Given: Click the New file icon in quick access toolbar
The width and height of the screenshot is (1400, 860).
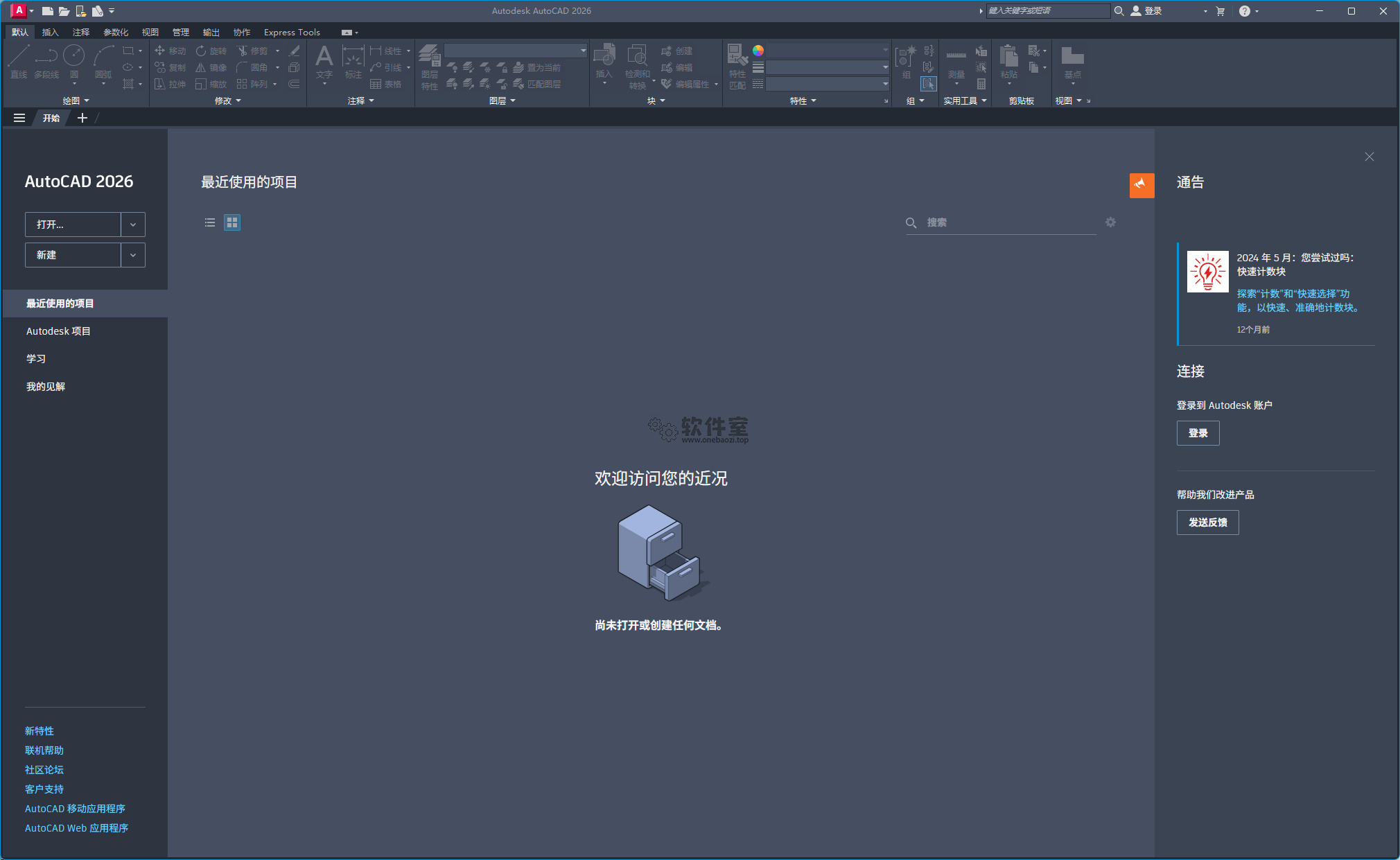Looking at the screenshot, I should click(x=47, y=11).
